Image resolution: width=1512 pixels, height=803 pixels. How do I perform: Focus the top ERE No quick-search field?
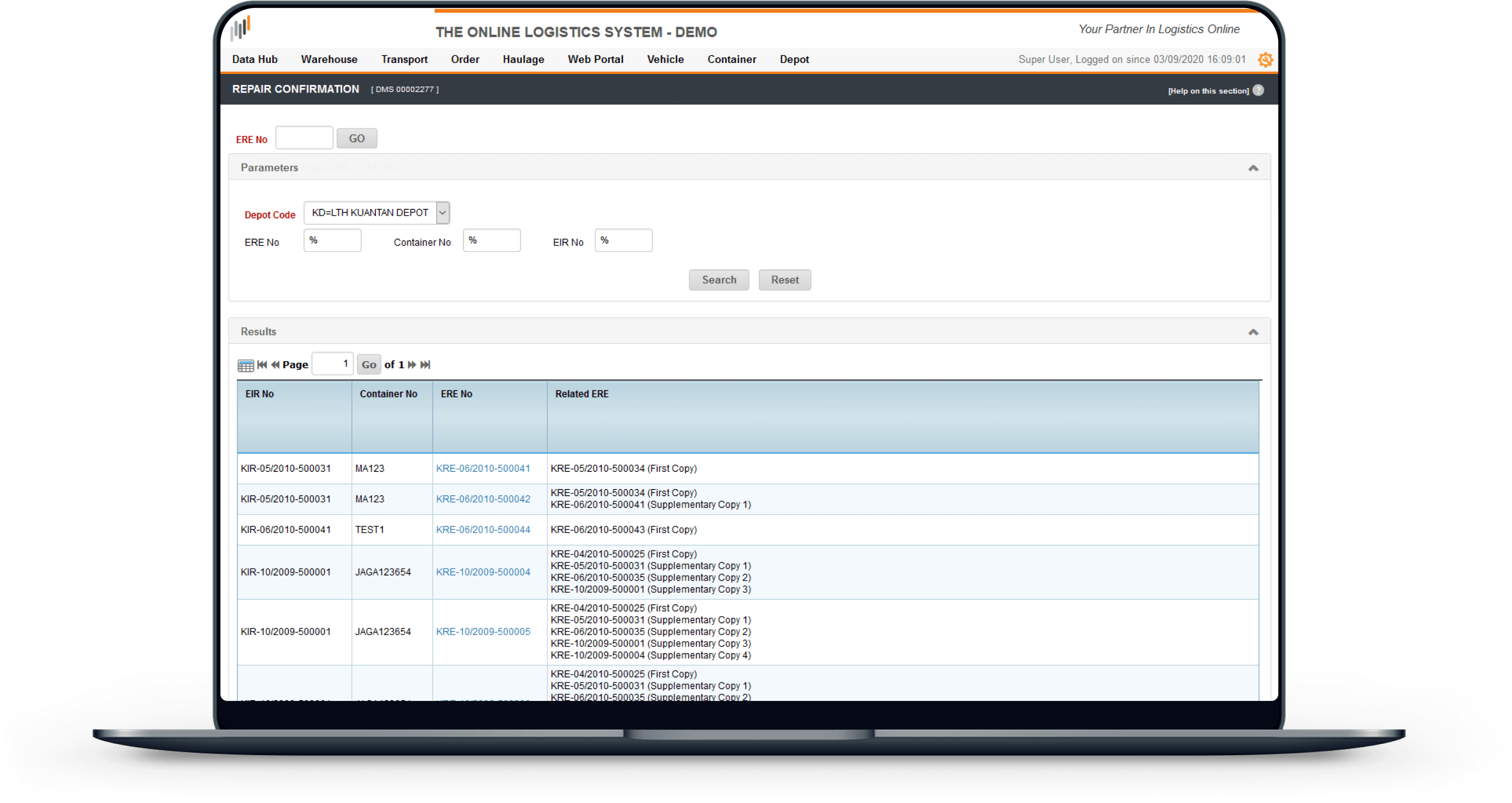tap(304, 138)
